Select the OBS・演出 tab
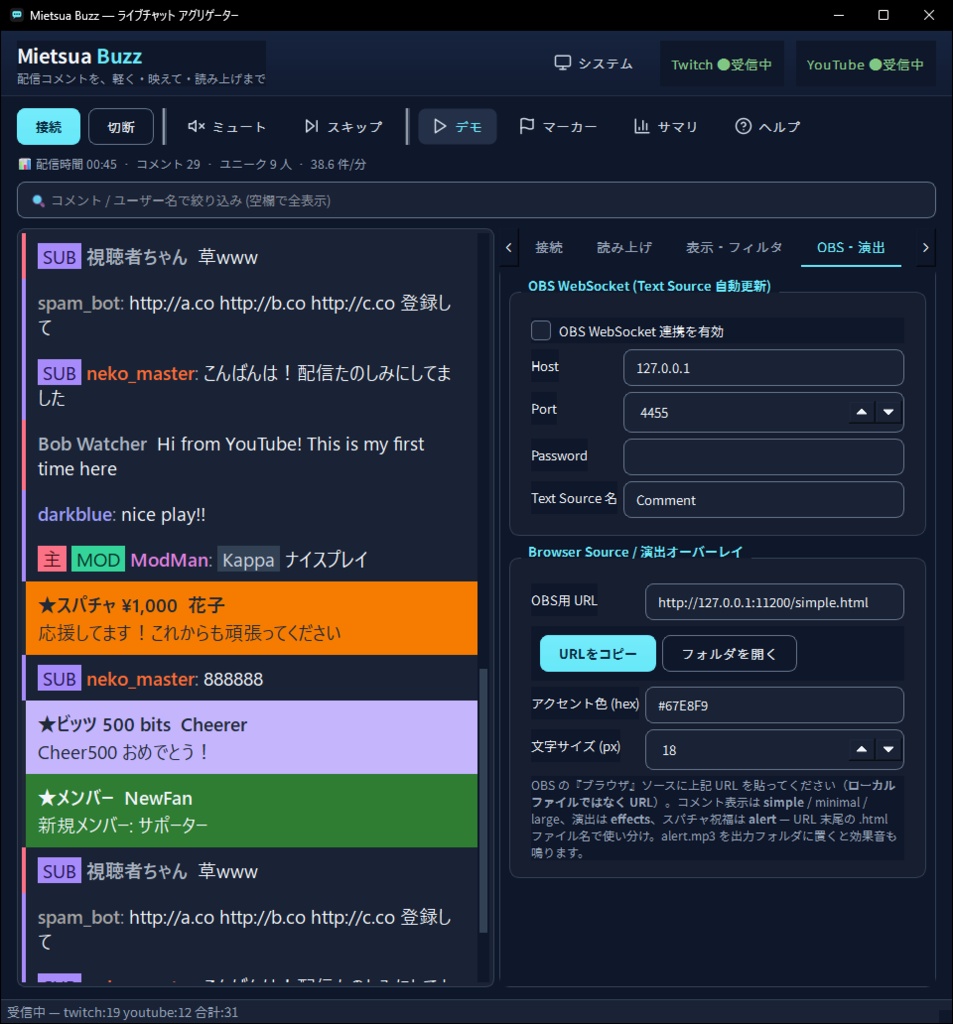Image resolution: width=953 pixels, height=1024 pixels. [850, 247]
